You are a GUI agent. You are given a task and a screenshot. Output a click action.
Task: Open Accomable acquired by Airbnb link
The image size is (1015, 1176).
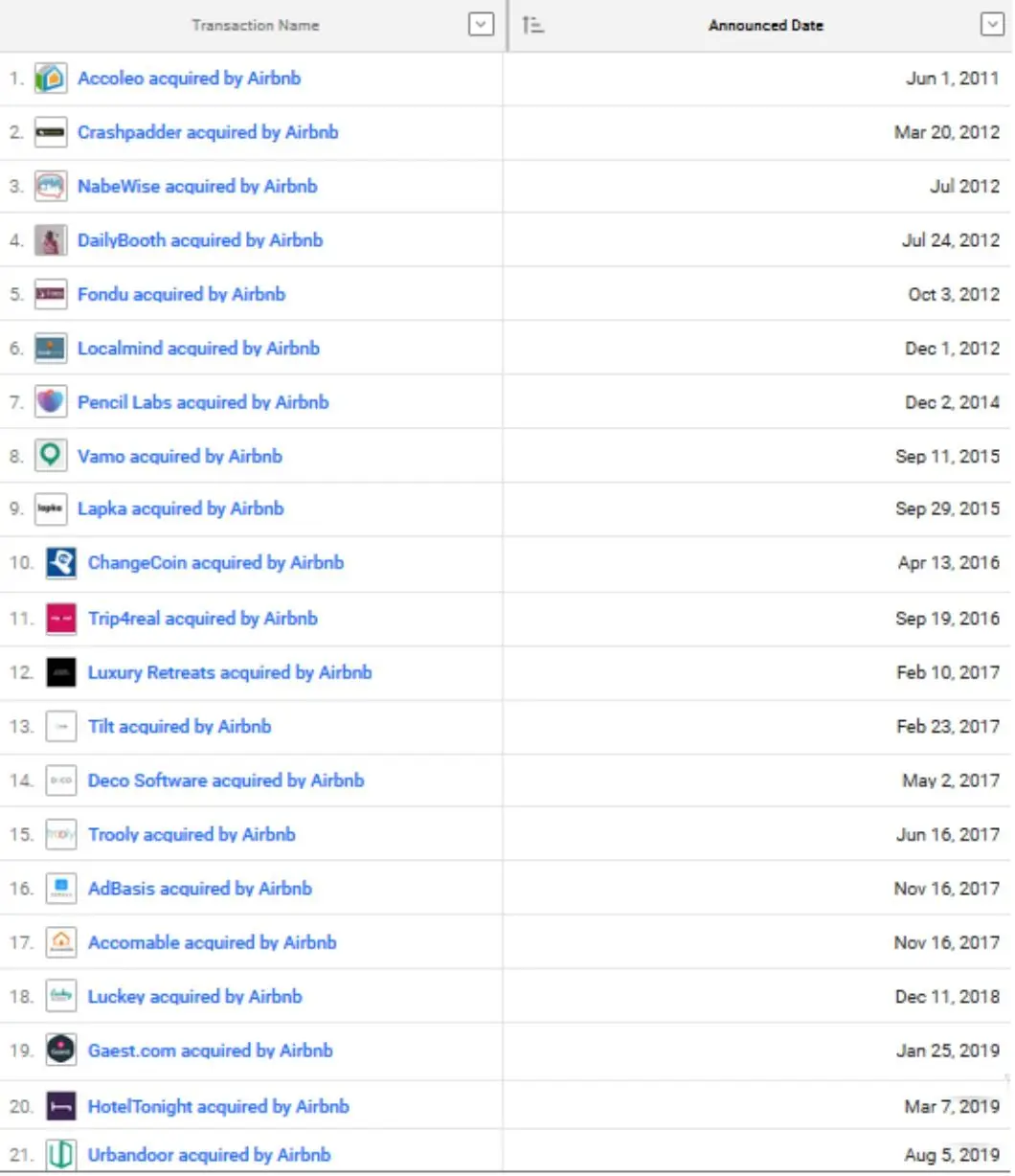coord(213,942)
